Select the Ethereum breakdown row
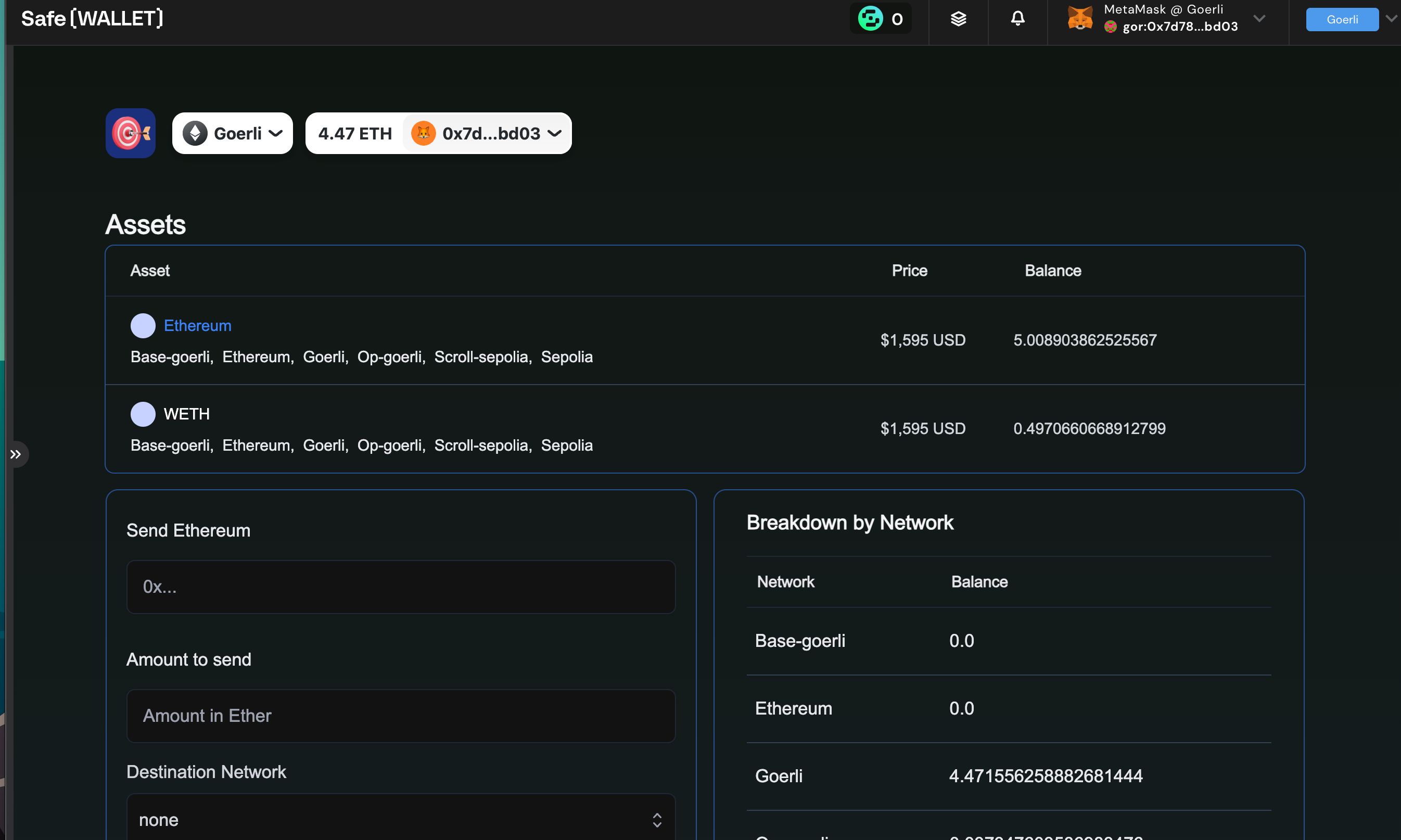 [x=1009, y=709]
